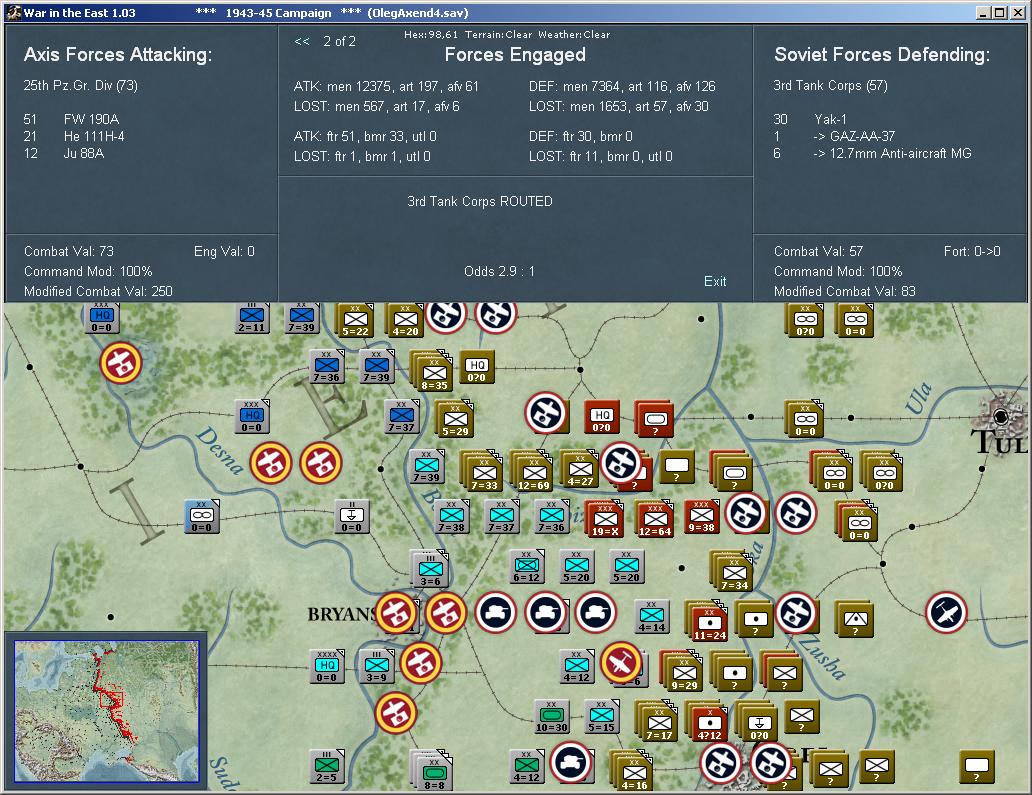Select the unit counter labeled 4=16
1032x795 pixels.
(634, 771)
